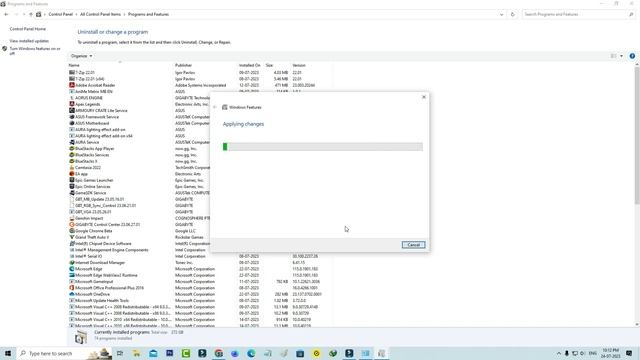Click the taskbar clock and date
This screenshot has width=640, height=360.
click(610, 353)
